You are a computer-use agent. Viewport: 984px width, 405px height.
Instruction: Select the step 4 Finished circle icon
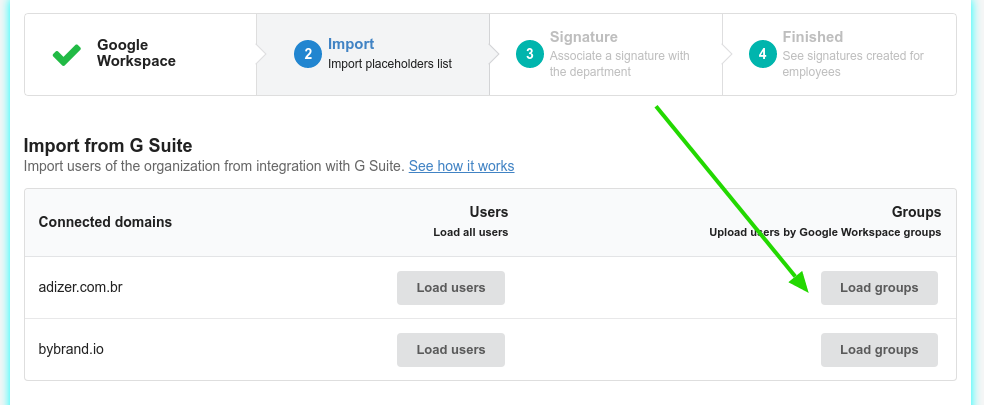(x=762, y=54)
